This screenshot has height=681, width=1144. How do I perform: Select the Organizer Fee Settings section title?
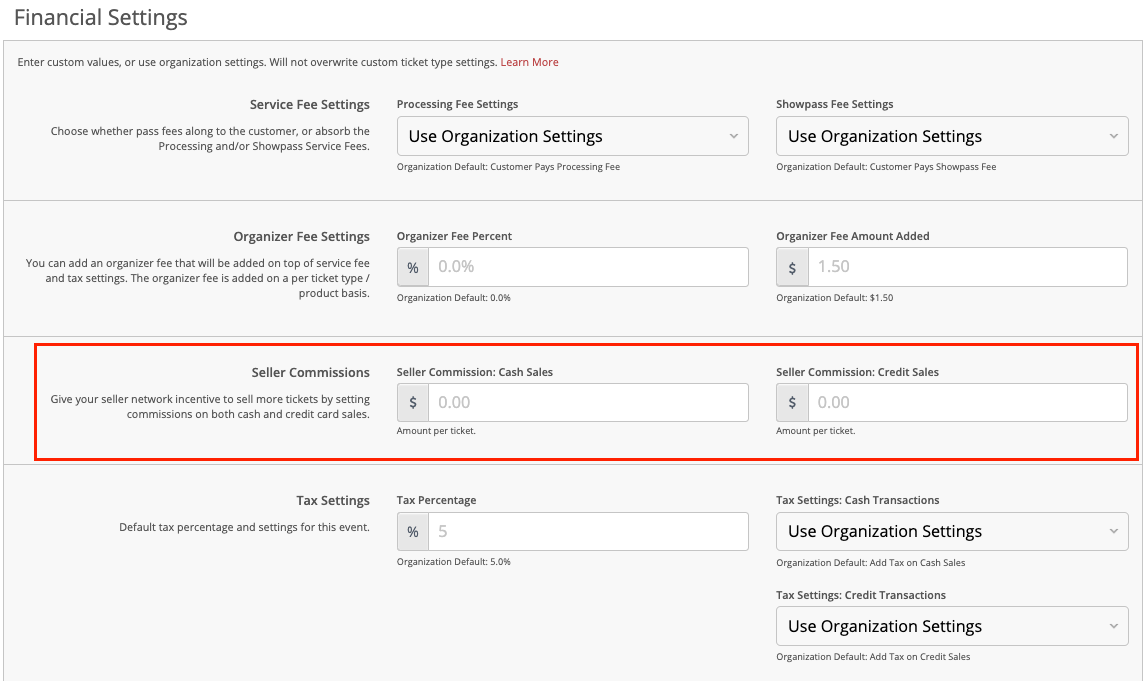301,236
